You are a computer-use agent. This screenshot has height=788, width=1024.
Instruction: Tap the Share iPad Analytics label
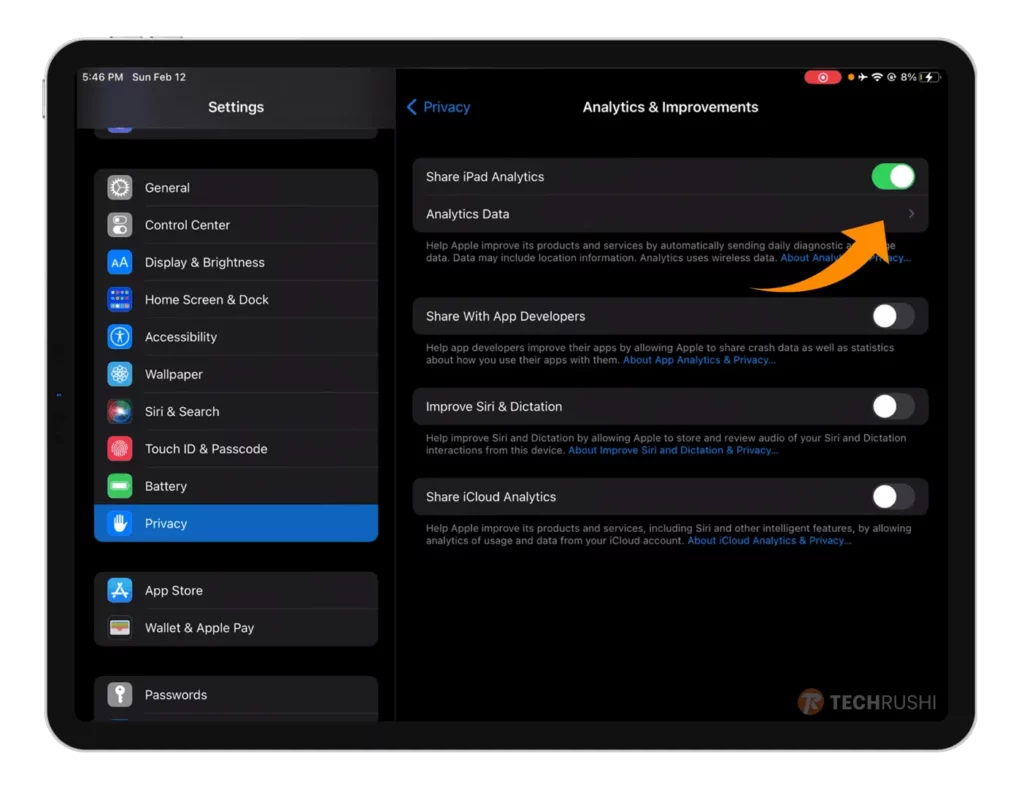point(485,176)
